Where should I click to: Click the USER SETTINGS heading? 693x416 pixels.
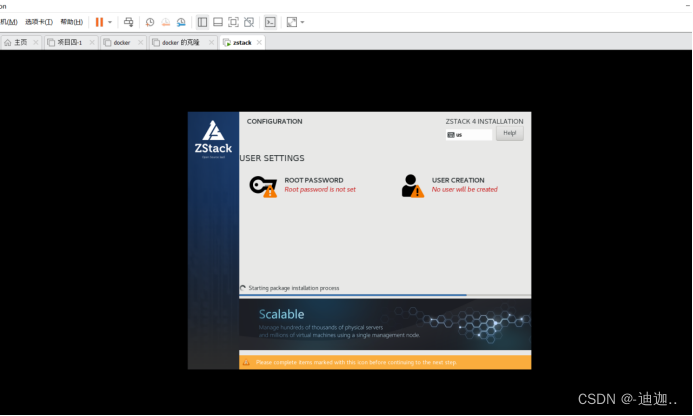pyautogui.click(x=272, y=158)
